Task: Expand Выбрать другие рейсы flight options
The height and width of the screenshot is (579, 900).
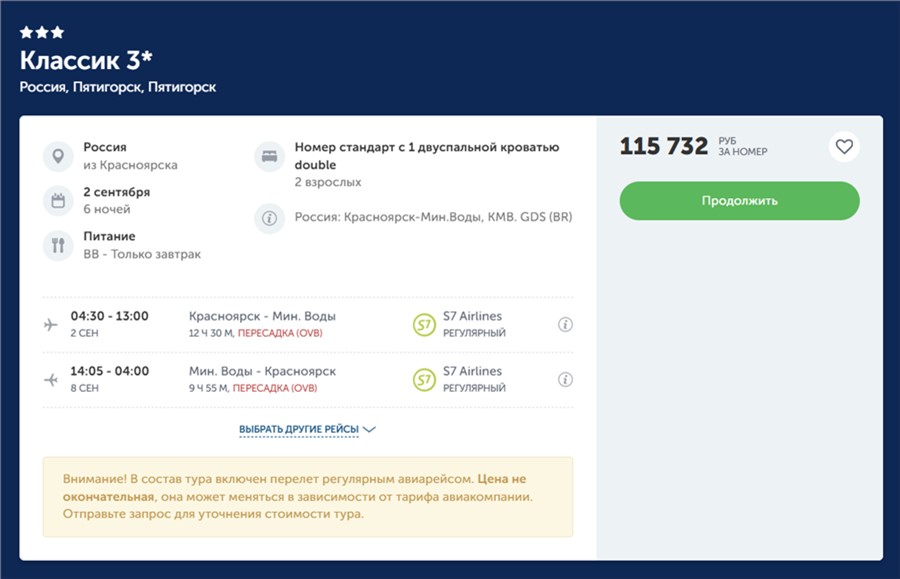Action: 298,430
